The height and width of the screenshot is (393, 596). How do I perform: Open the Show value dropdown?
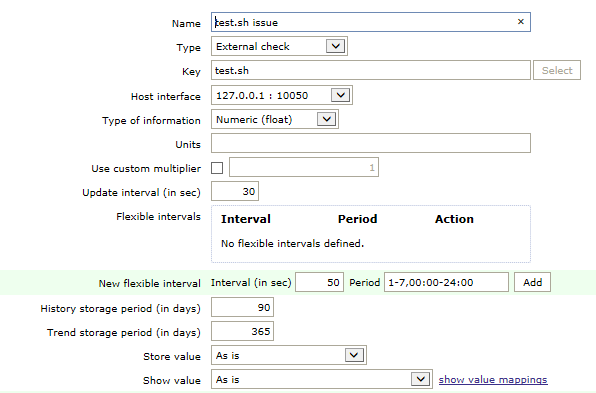coord(322,379)
